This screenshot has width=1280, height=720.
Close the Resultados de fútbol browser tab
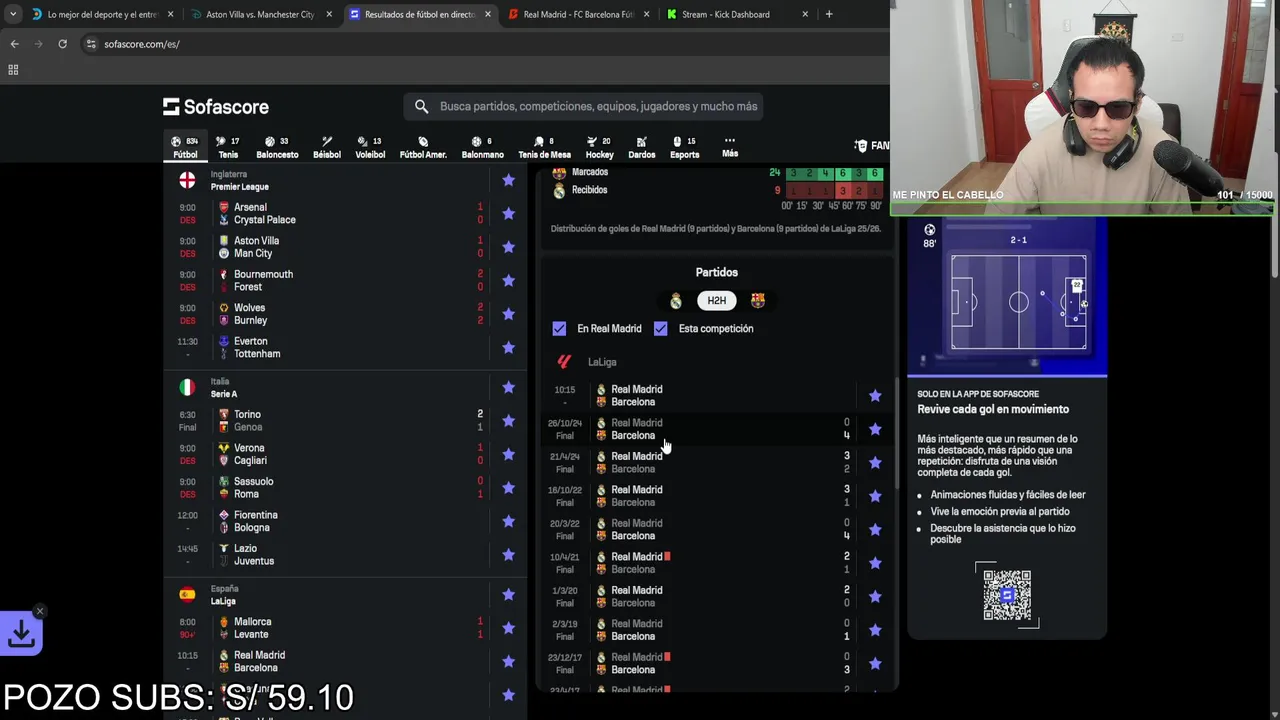pyautogui.click(x=488, y=15)
